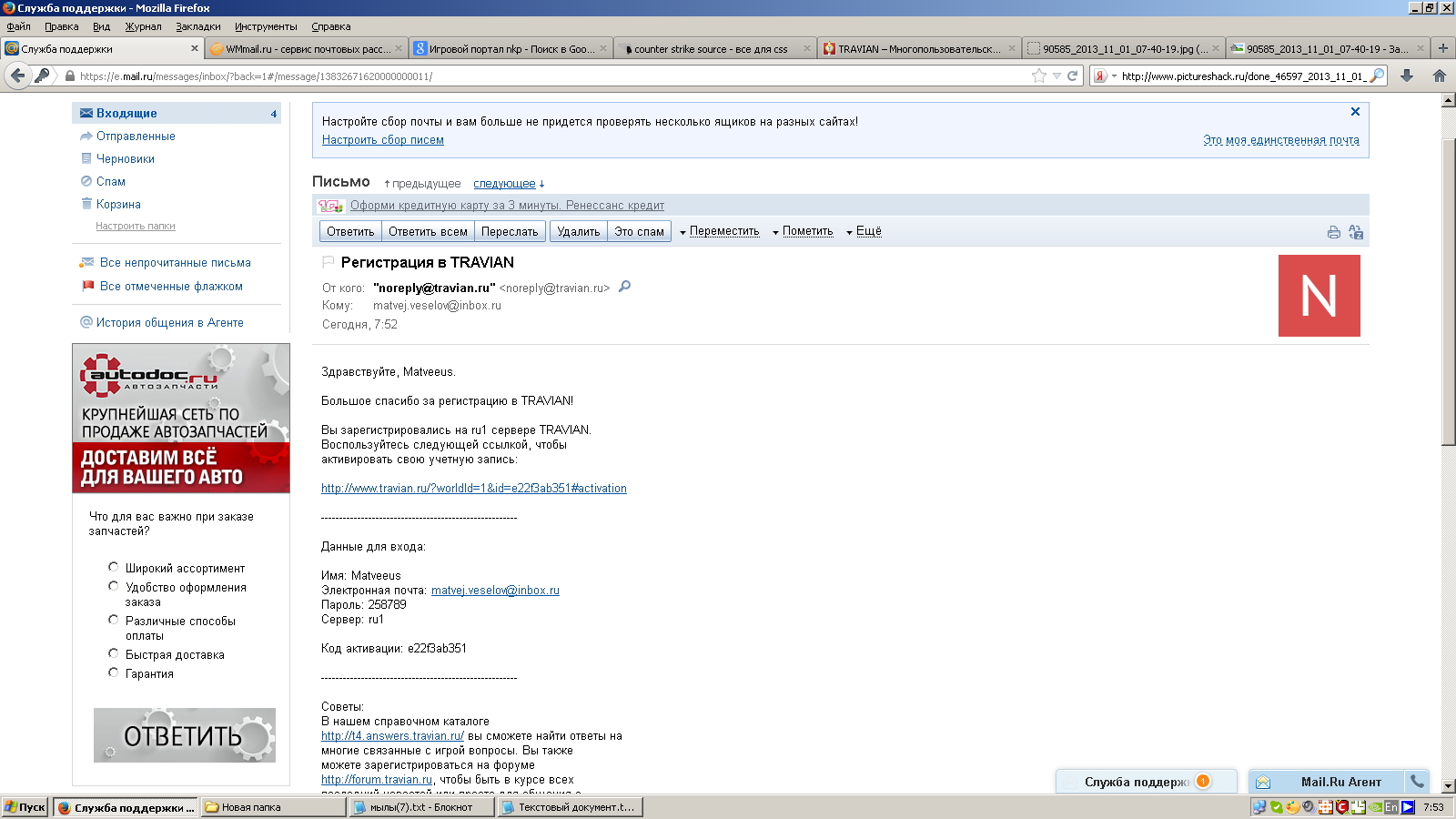This screenshot has height=819, width=1456.
Task: Click the ОТВЕТИТЬ survey button
Action: (185, 735)
